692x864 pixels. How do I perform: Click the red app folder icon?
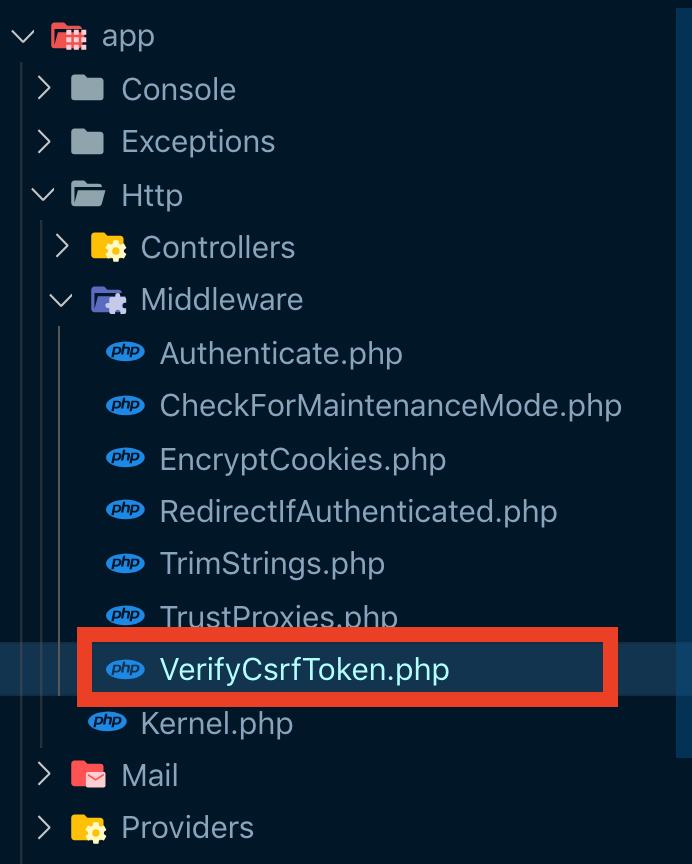coord(68,37)
